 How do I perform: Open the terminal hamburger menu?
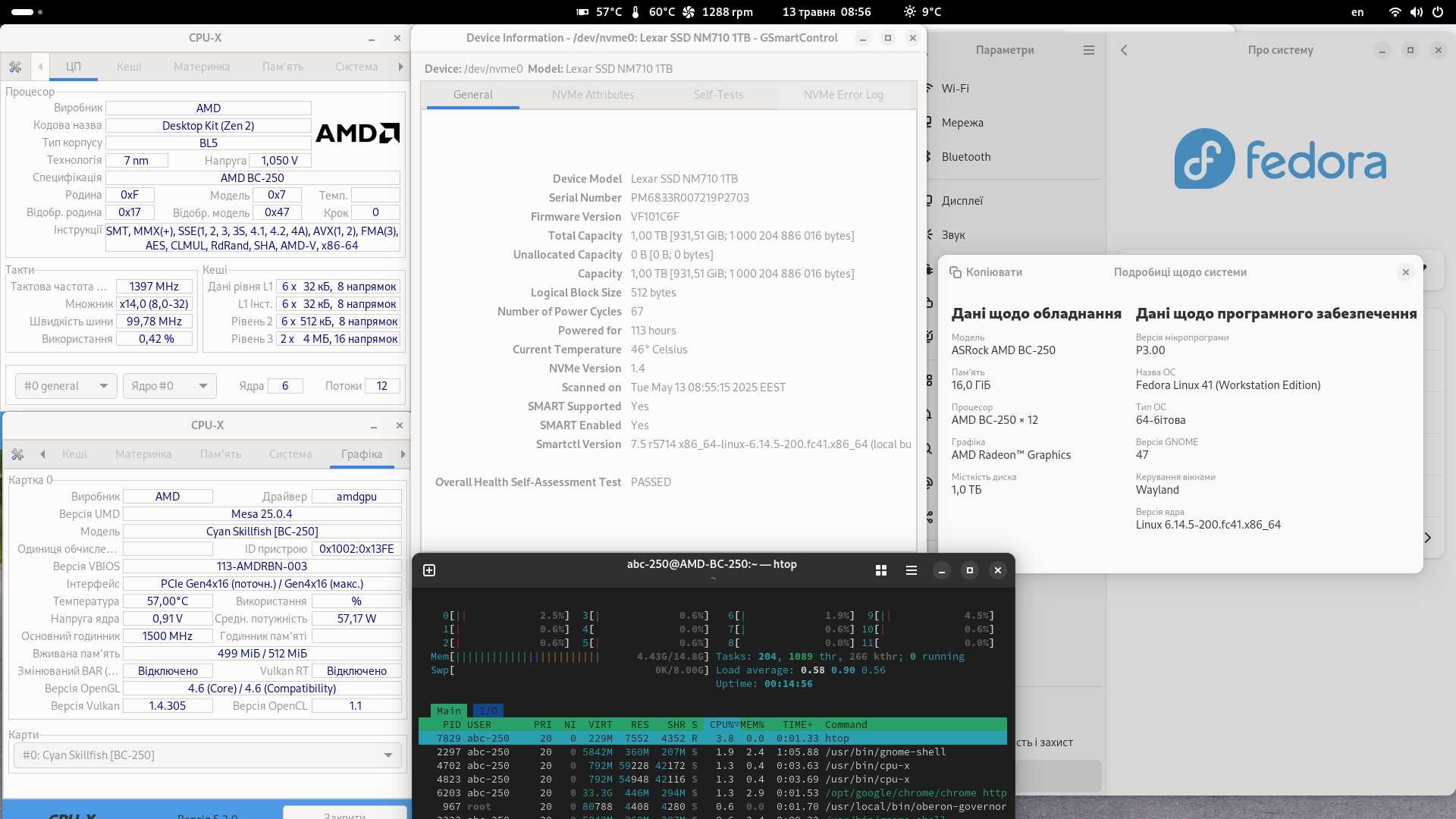pyautogui.click(x=912, y=570)
